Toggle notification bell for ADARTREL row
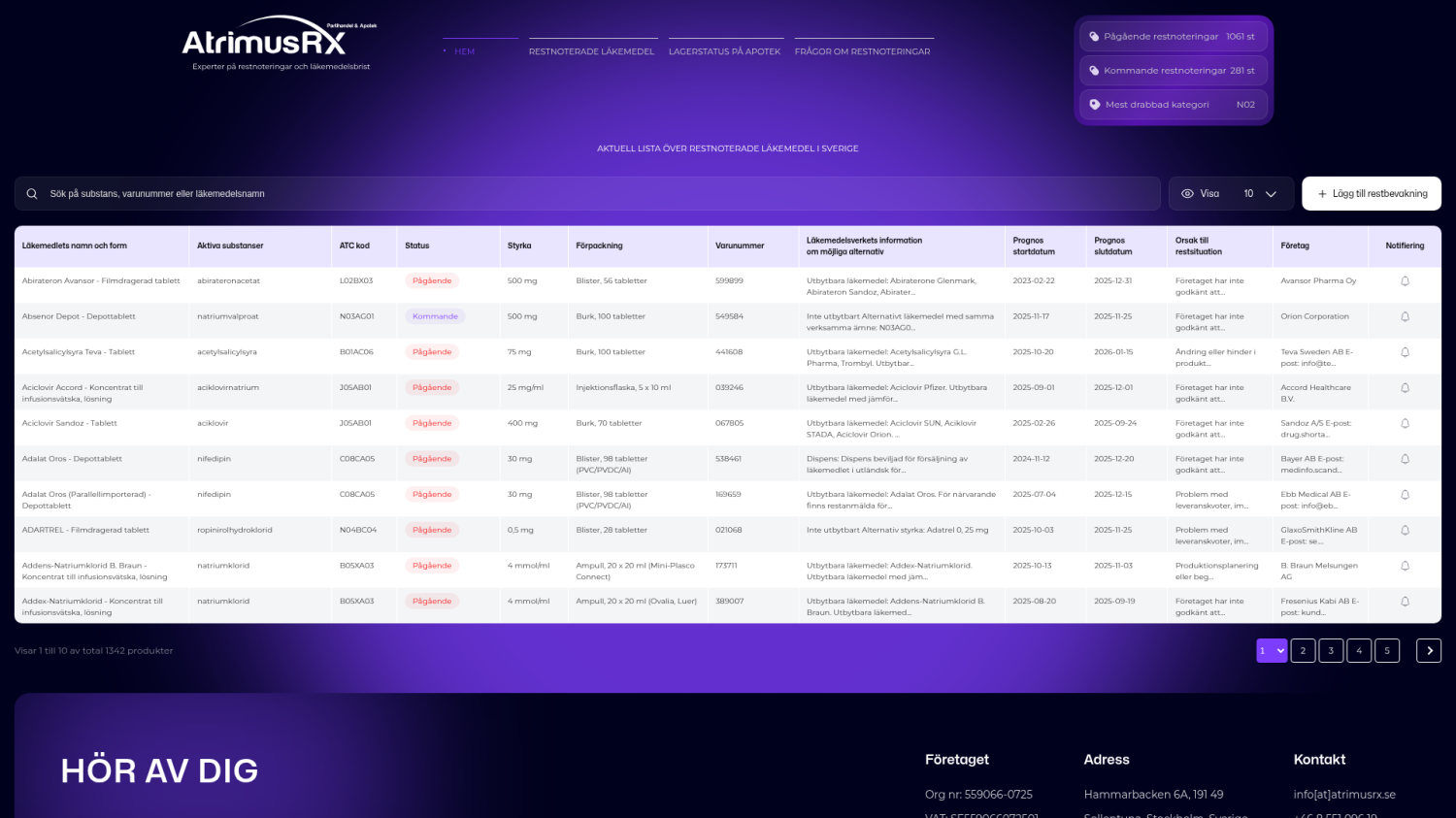Viewport: 1456px width, 818px height. click(x=1405, y=531)
